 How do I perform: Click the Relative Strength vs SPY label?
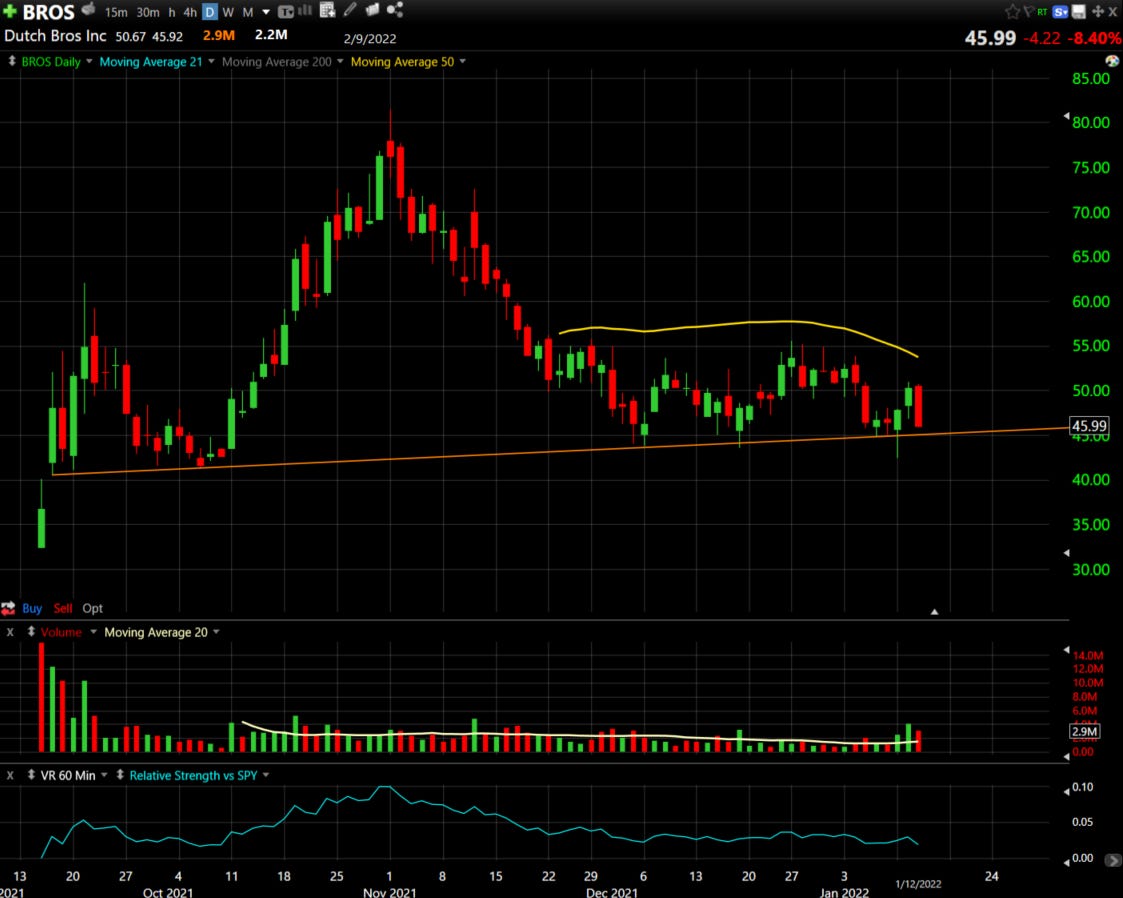(193, 776)
